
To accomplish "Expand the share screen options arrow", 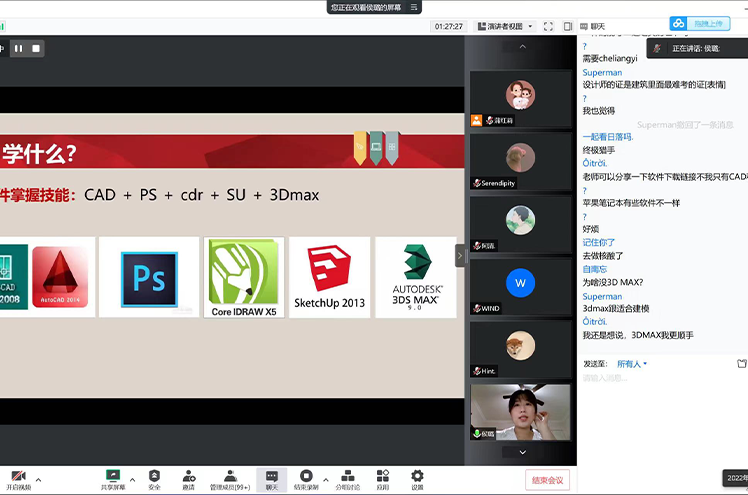I will (x=133, y=480).
